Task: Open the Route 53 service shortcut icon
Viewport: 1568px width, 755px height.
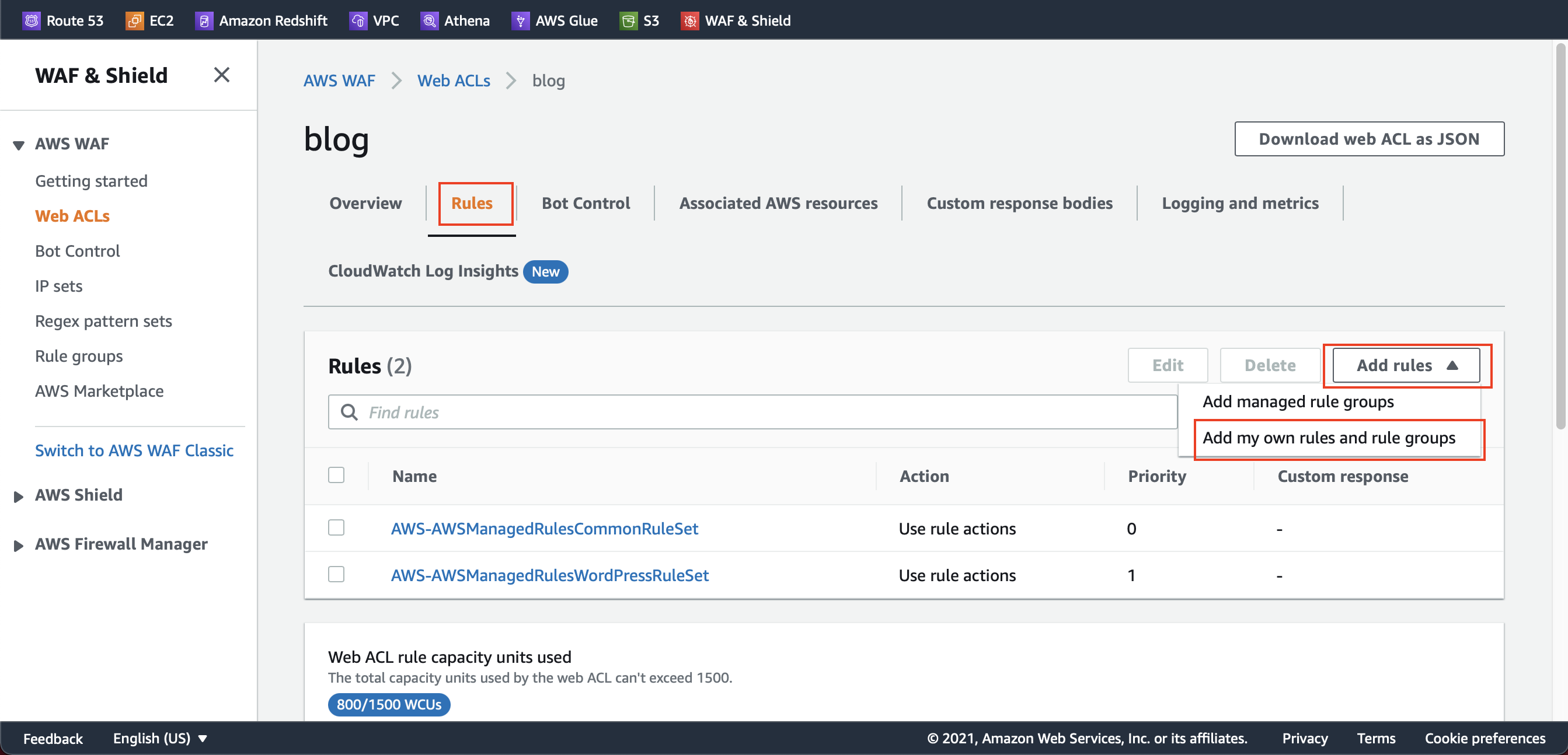Action: (x=31, y=20)
